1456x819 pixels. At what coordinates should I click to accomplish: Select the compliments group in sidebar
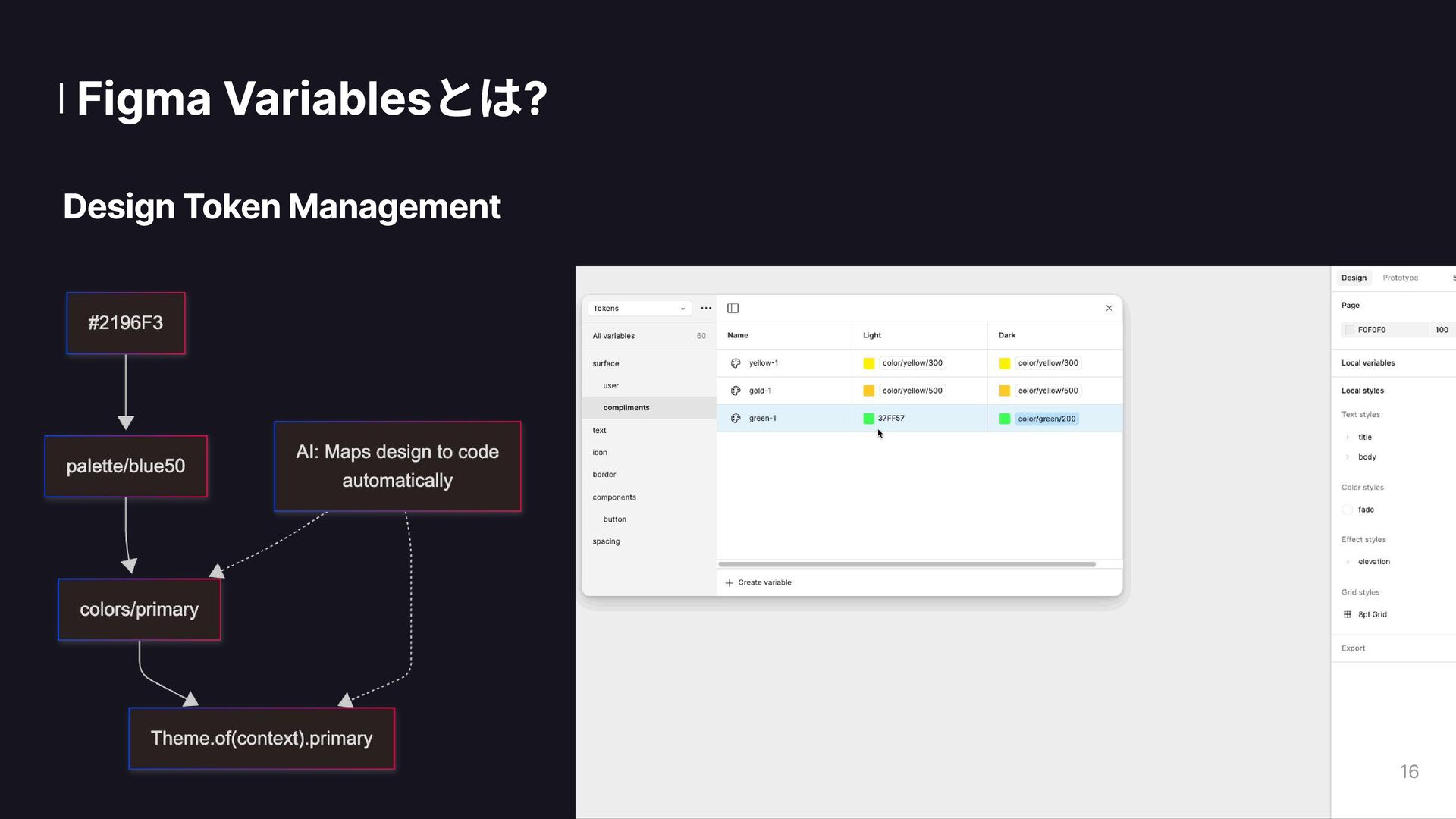point(626,408)
